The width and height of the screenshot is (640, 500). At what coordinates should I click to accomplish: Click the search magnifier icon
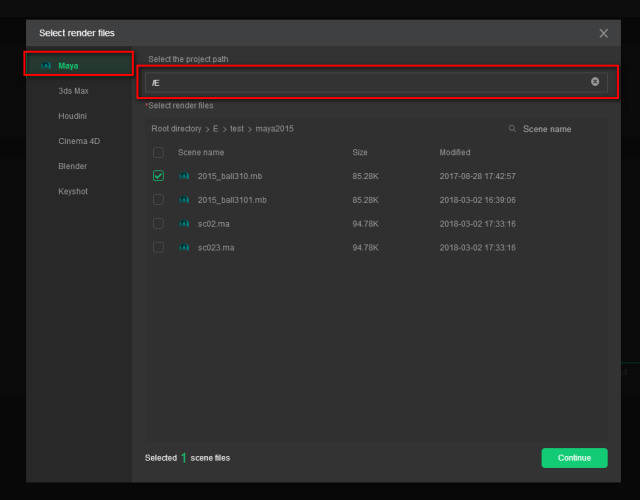pos(512,129)
